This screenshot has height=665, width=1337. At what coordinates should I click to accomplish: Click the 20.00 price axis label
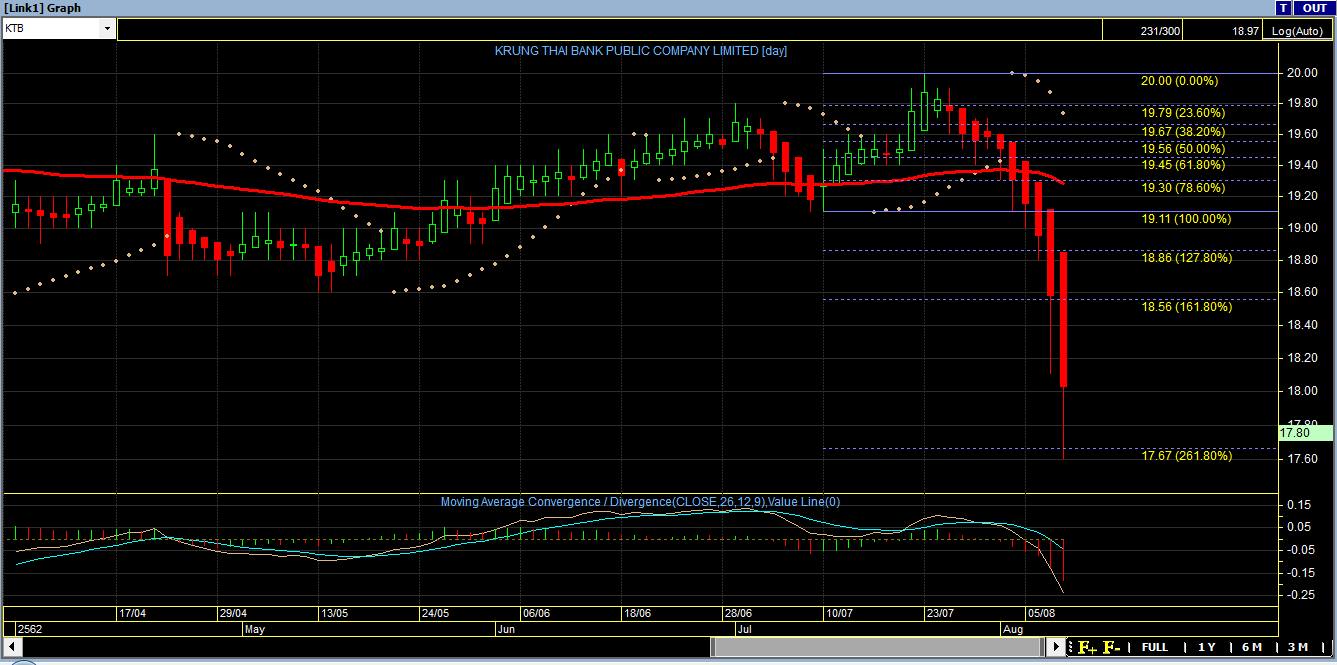click(x=1301, y=73)
